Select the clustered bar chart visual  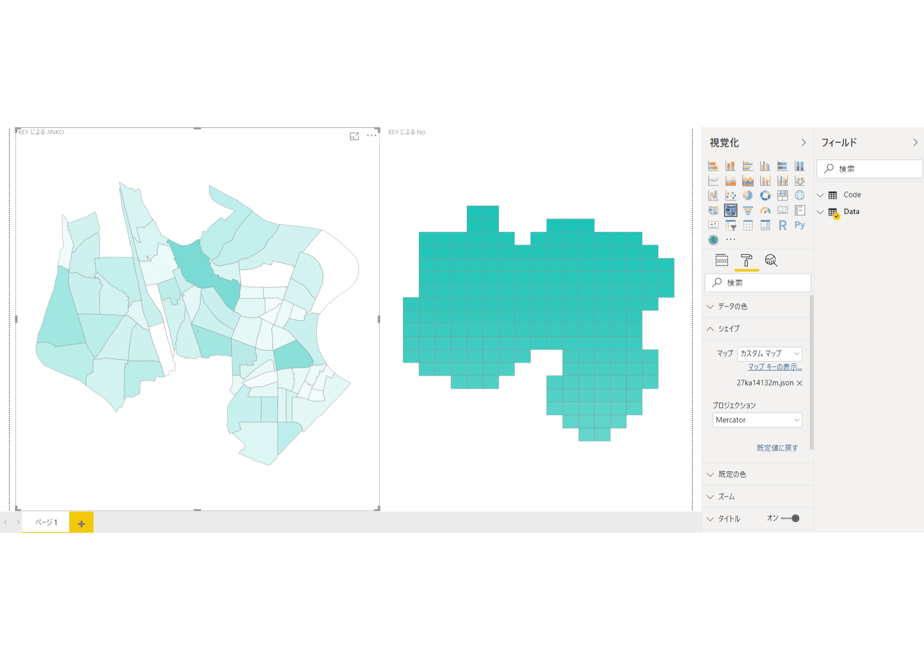[x=748, y=166]
